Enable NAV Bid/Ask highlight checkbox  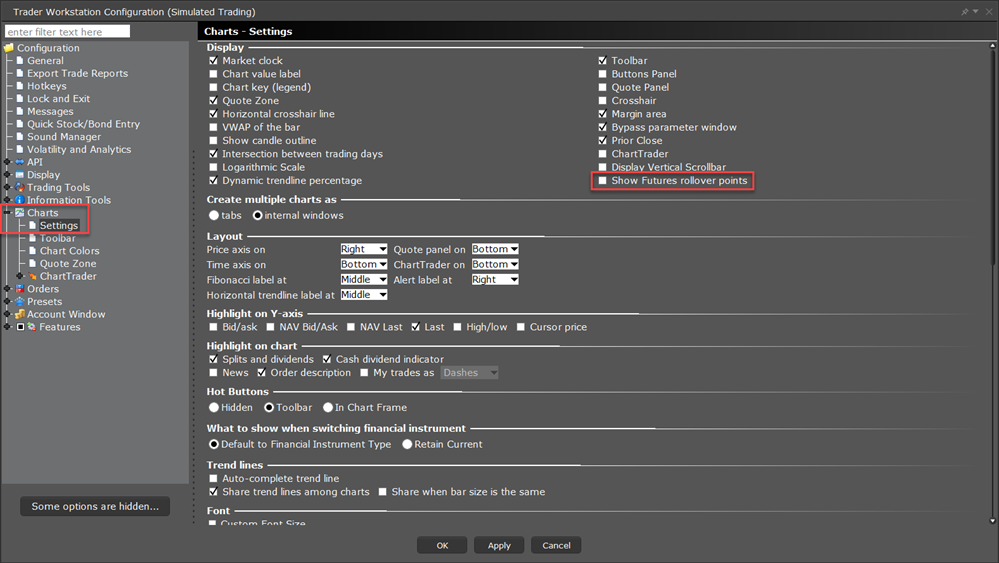[x=270, y=327]
